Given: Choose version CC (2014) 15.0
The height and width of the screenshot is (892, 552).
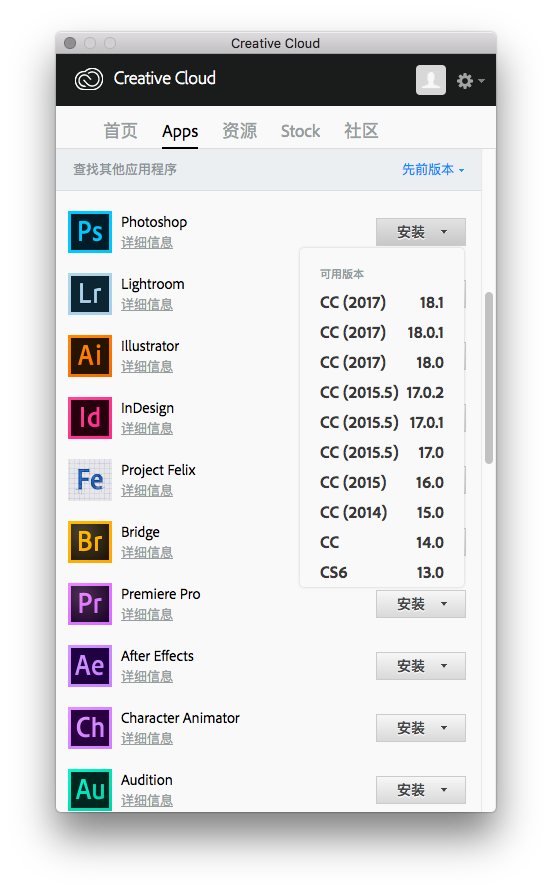Looking at the screenshot, I should tap(382, 513).
